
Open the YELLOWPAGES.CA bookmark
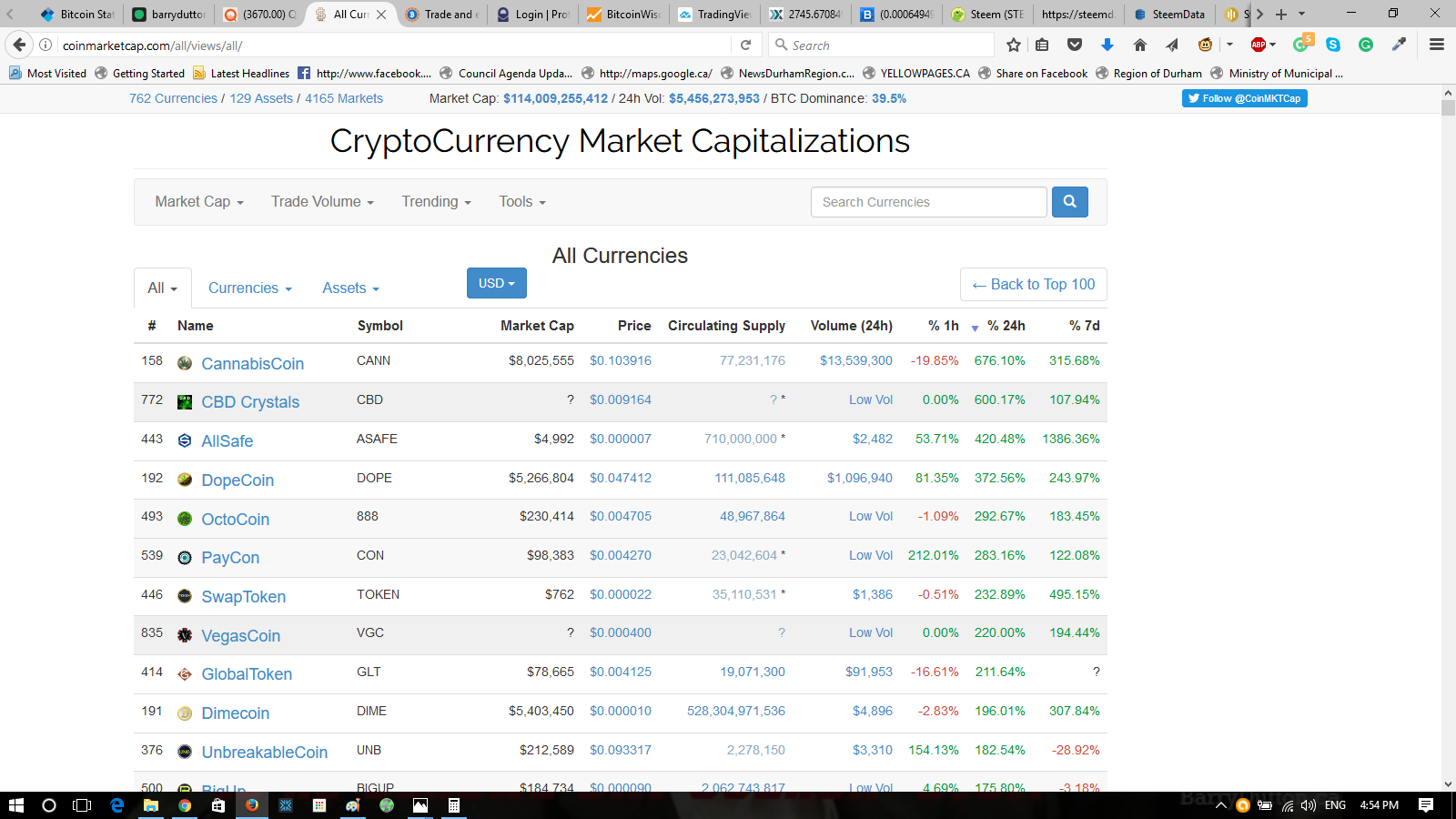916,73
